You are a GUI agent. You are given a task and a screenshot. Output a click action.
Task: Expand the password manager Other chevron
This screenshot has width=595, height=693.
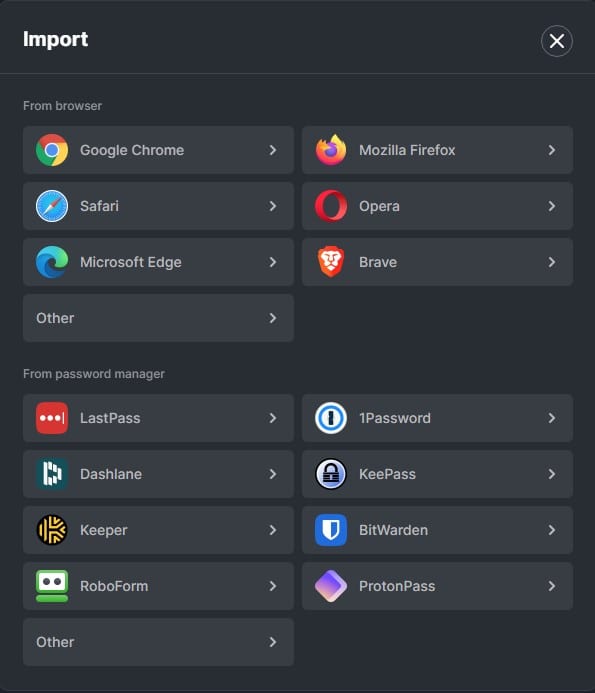pos(273,642)
